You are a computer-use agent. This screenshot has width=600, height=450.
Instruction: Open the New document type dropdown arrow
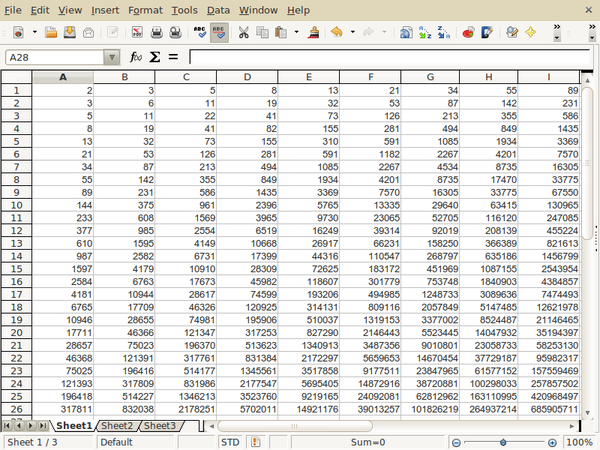[x=34, y=33]
